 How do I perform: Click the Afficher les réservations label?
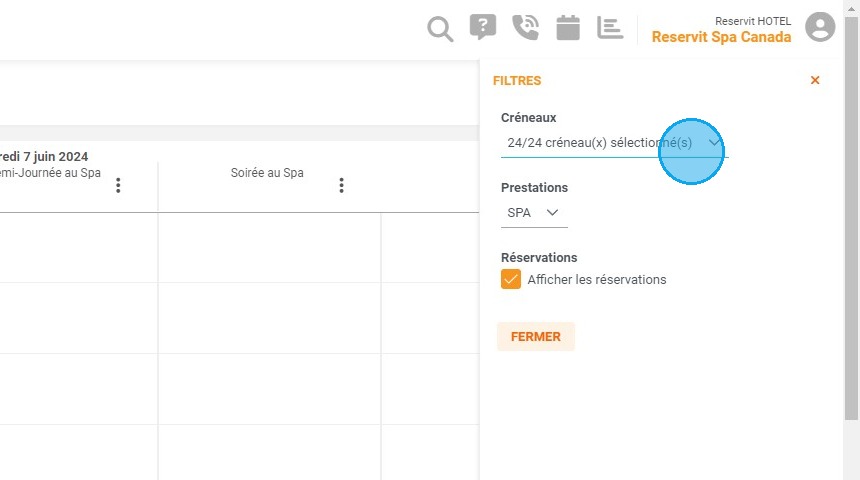click(597, 280)
